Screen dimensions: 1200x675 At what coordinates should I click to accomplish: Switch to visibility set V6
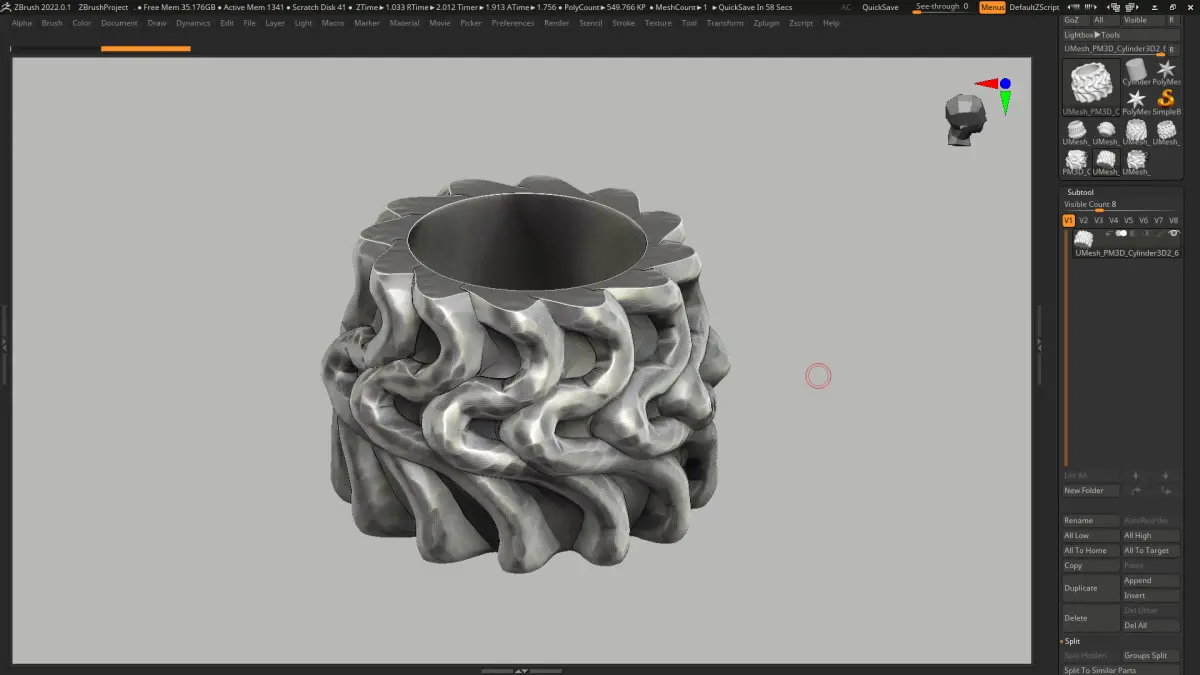1143,220
